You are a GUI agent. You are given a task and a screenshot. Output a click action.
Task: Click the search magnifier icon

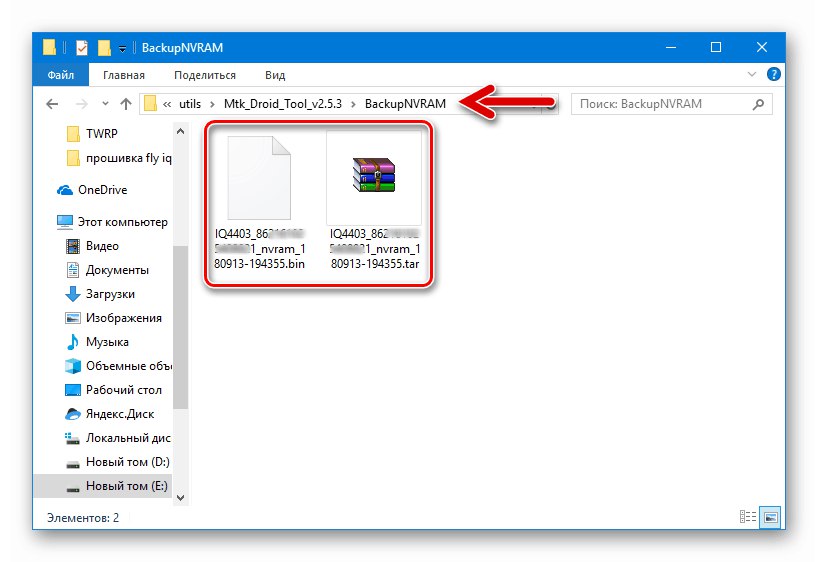(759, 104)
